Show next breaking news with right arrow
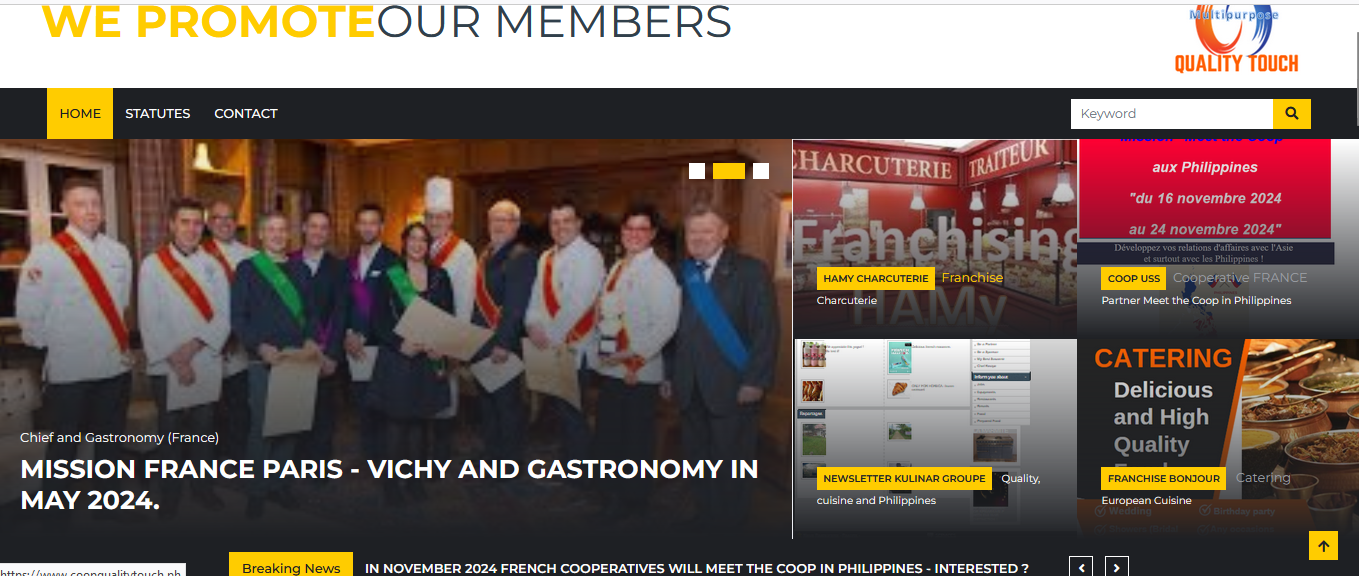The image size is (1359, 576). point(1117,568)
